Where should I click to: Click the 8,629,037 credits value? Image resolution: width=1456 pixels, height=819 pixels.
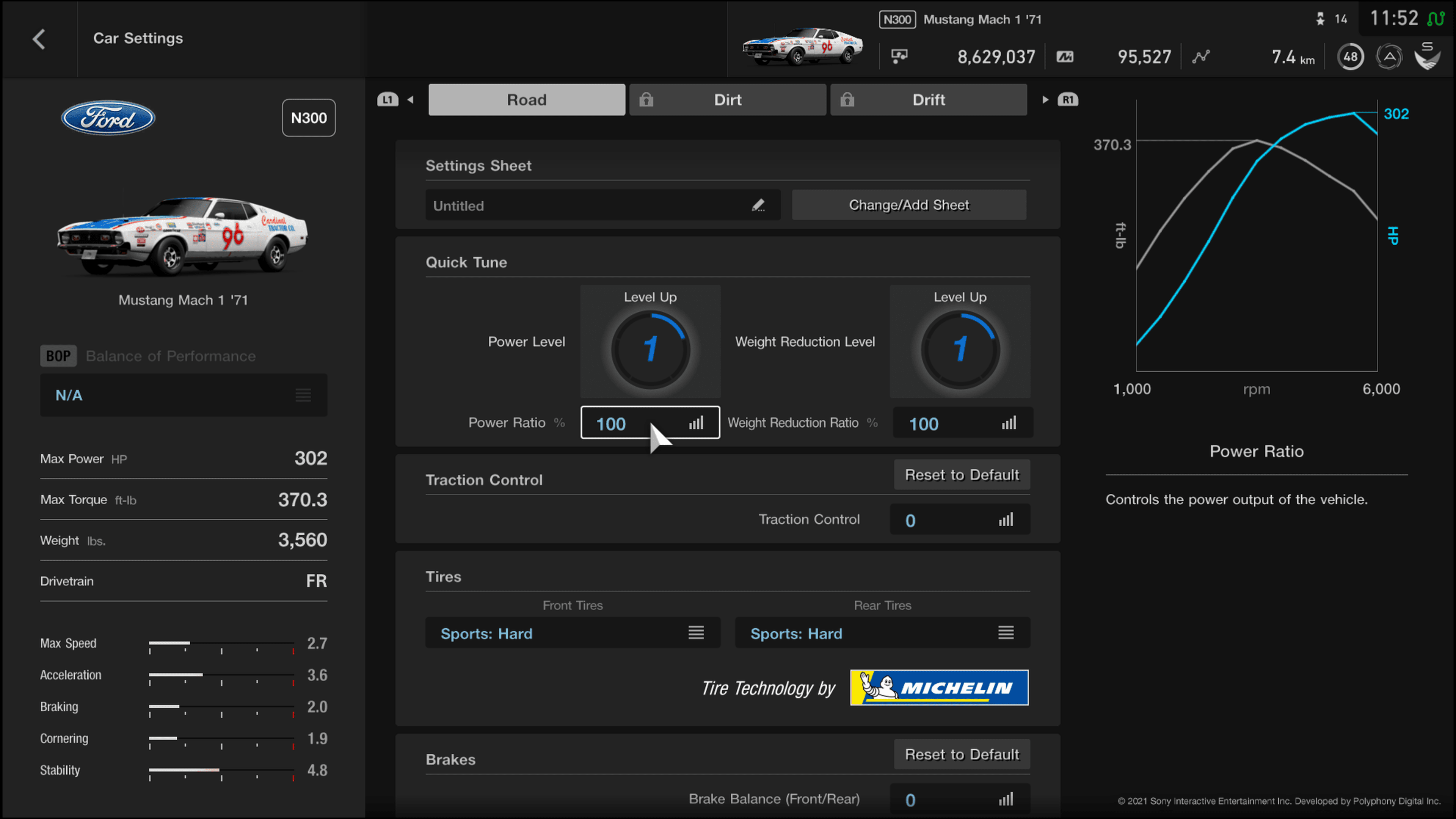[x=996, y=56]
